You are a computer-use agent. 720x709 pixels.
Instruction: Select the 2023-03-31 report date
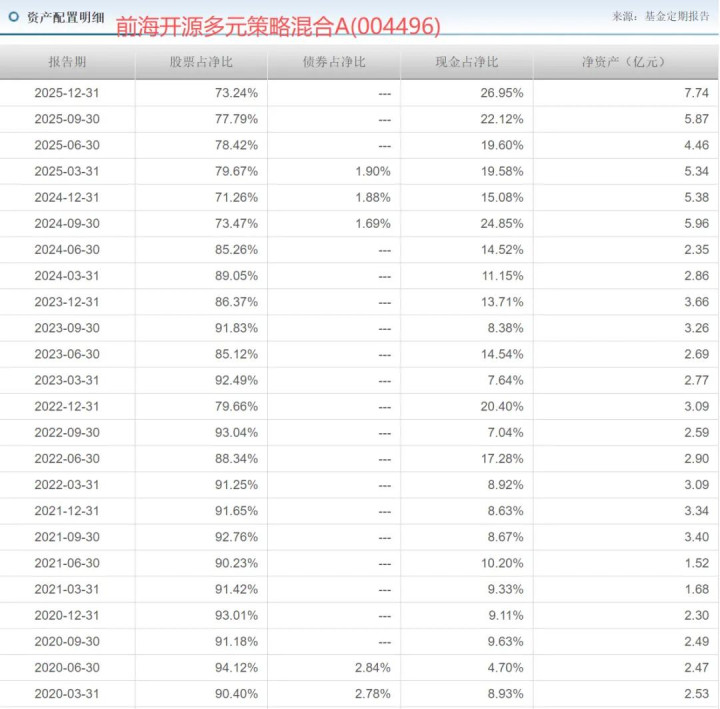(x=67, y=380)
